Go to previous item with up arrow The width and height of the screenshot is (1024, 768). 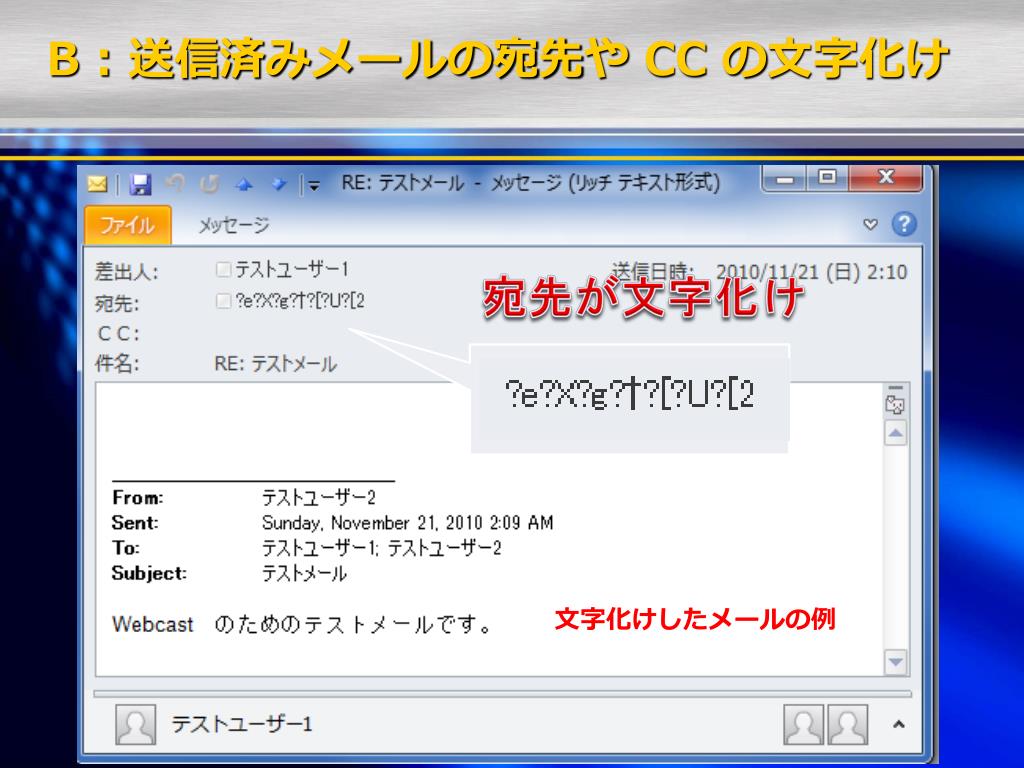[x=244, y=185]
